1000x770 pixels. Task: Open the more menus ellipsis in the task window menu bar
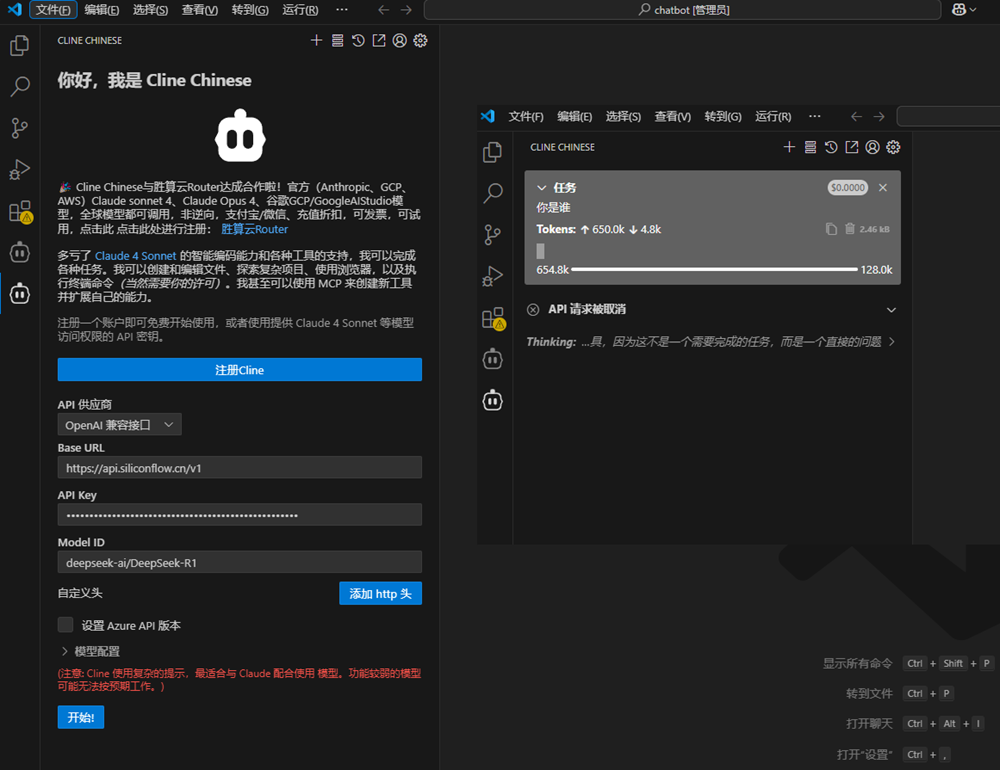(814, 116)
